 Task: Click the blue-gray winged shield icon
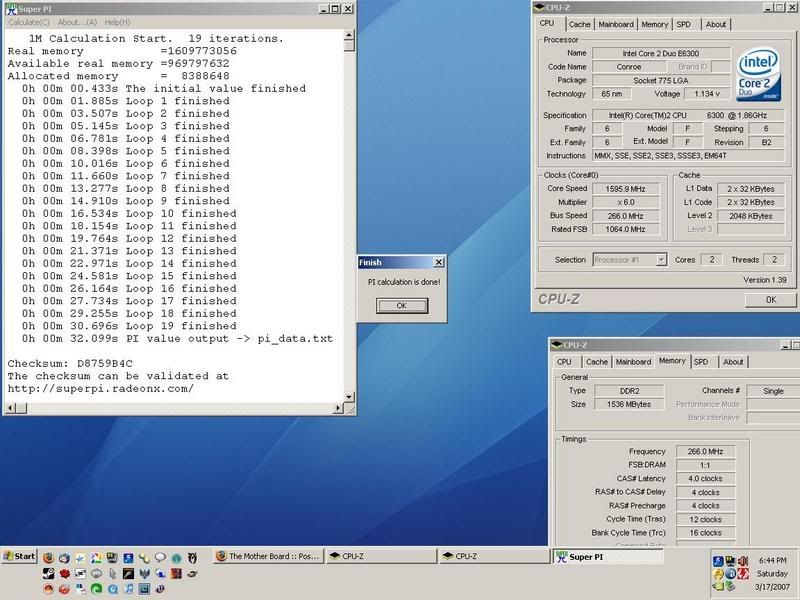(x=144, y=573)
